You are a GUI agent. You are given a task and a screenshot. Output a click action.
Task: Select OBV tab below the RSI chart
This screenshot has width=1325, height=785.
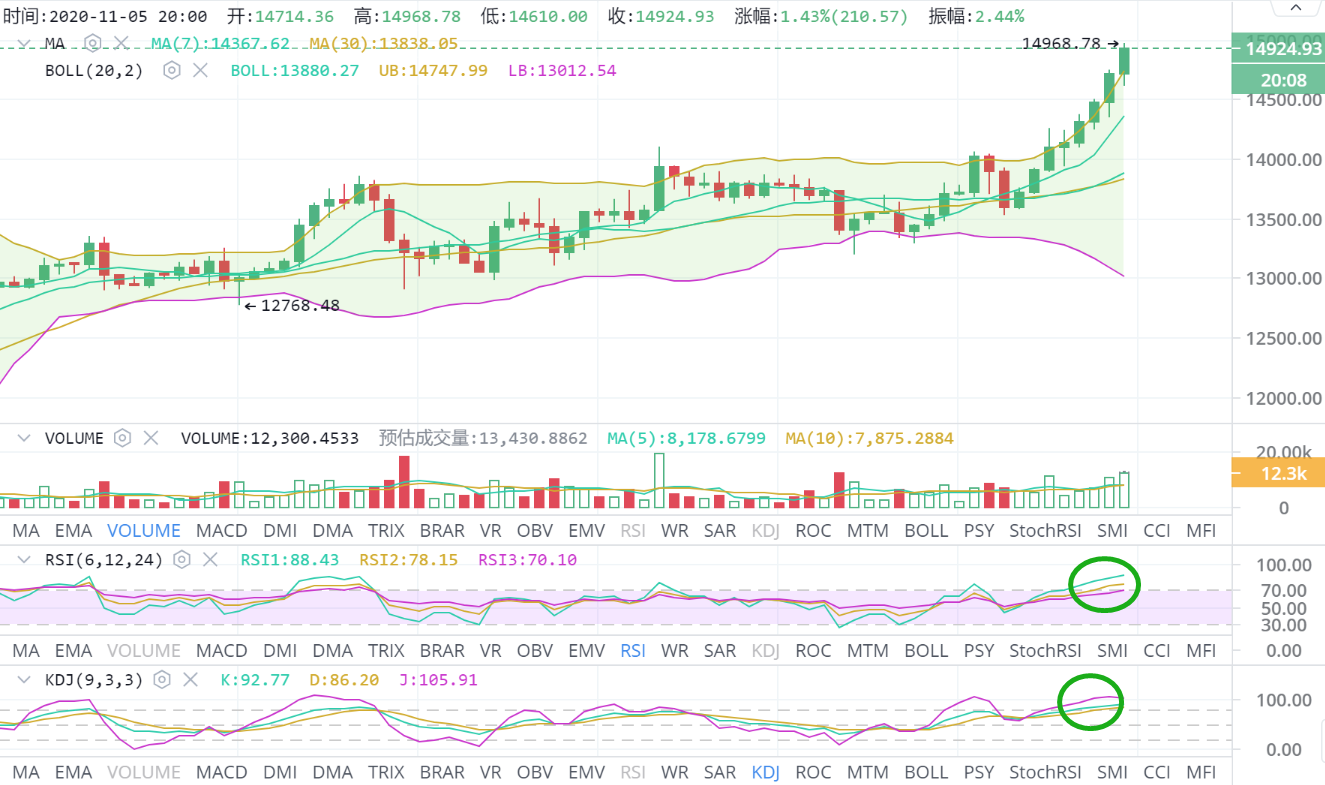point(535,651)
